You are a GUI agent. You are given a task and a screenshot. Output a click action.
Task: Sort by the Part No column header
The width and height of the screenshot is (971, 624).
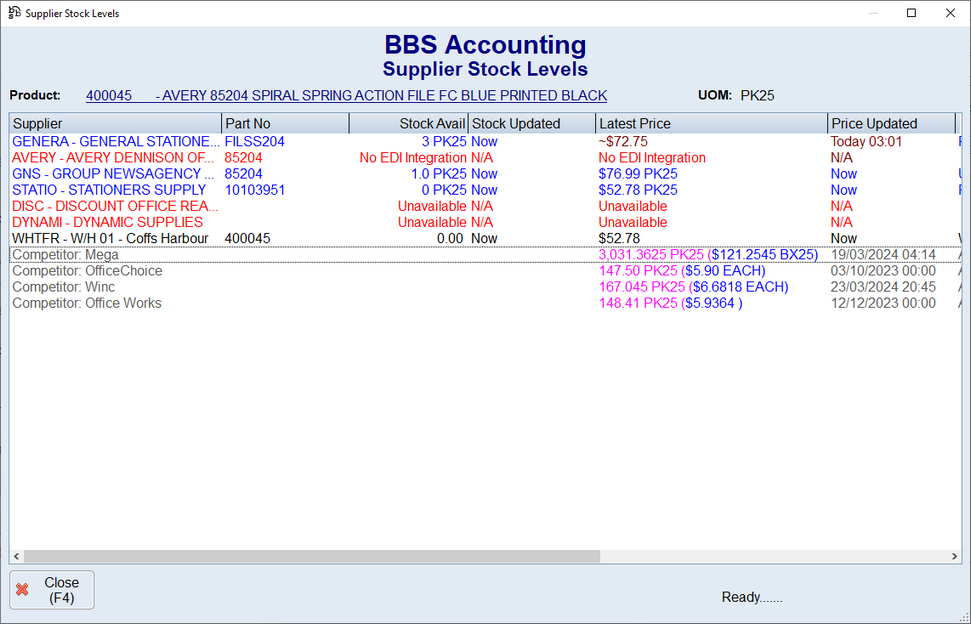[x=285, y=124]
